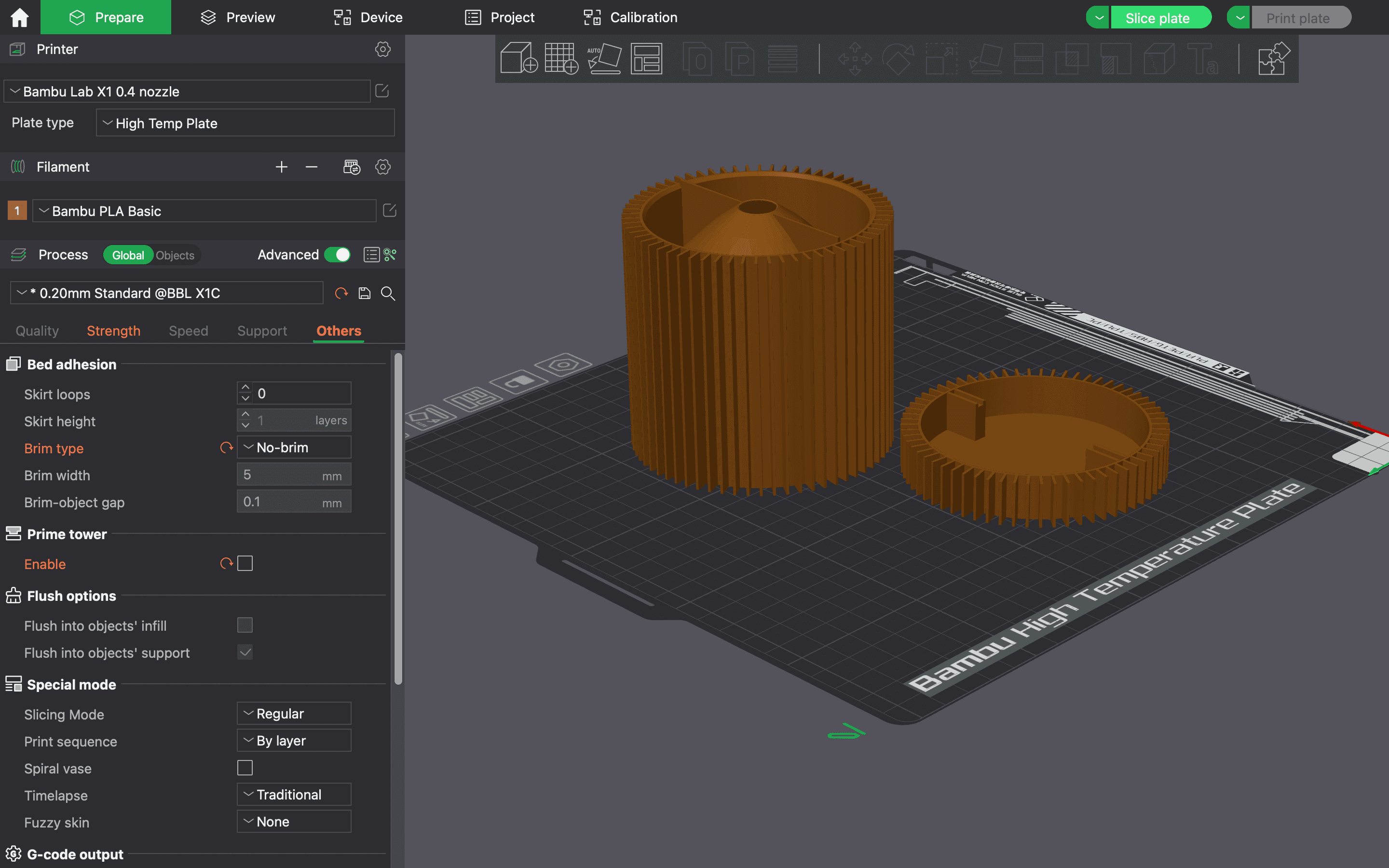Add a filament with plus icon
Viewport: 1389px width, 868px height.
[281, 167]
